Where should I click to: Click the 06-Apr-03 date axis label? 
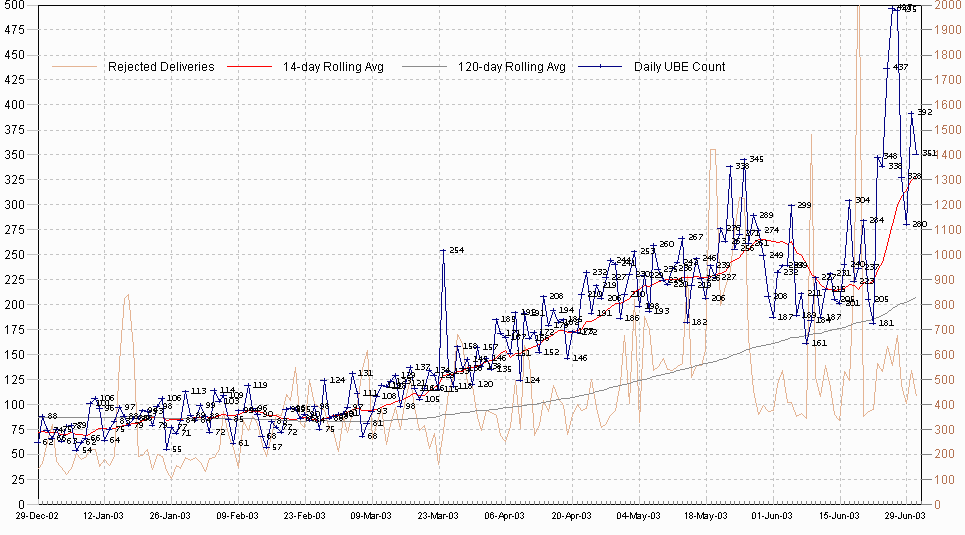(504, 516)
